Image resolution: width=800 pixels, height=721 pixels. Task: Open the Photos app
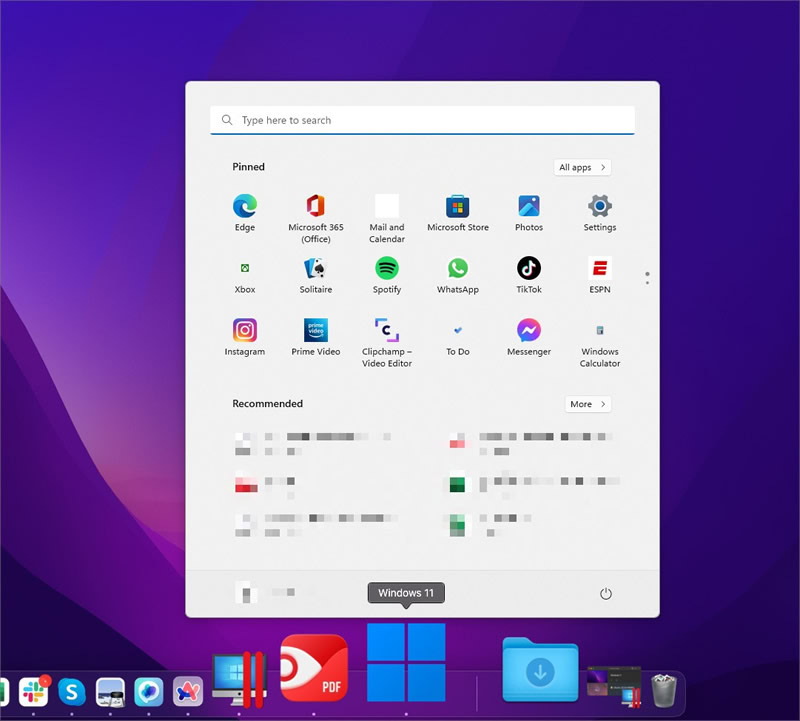529,206
